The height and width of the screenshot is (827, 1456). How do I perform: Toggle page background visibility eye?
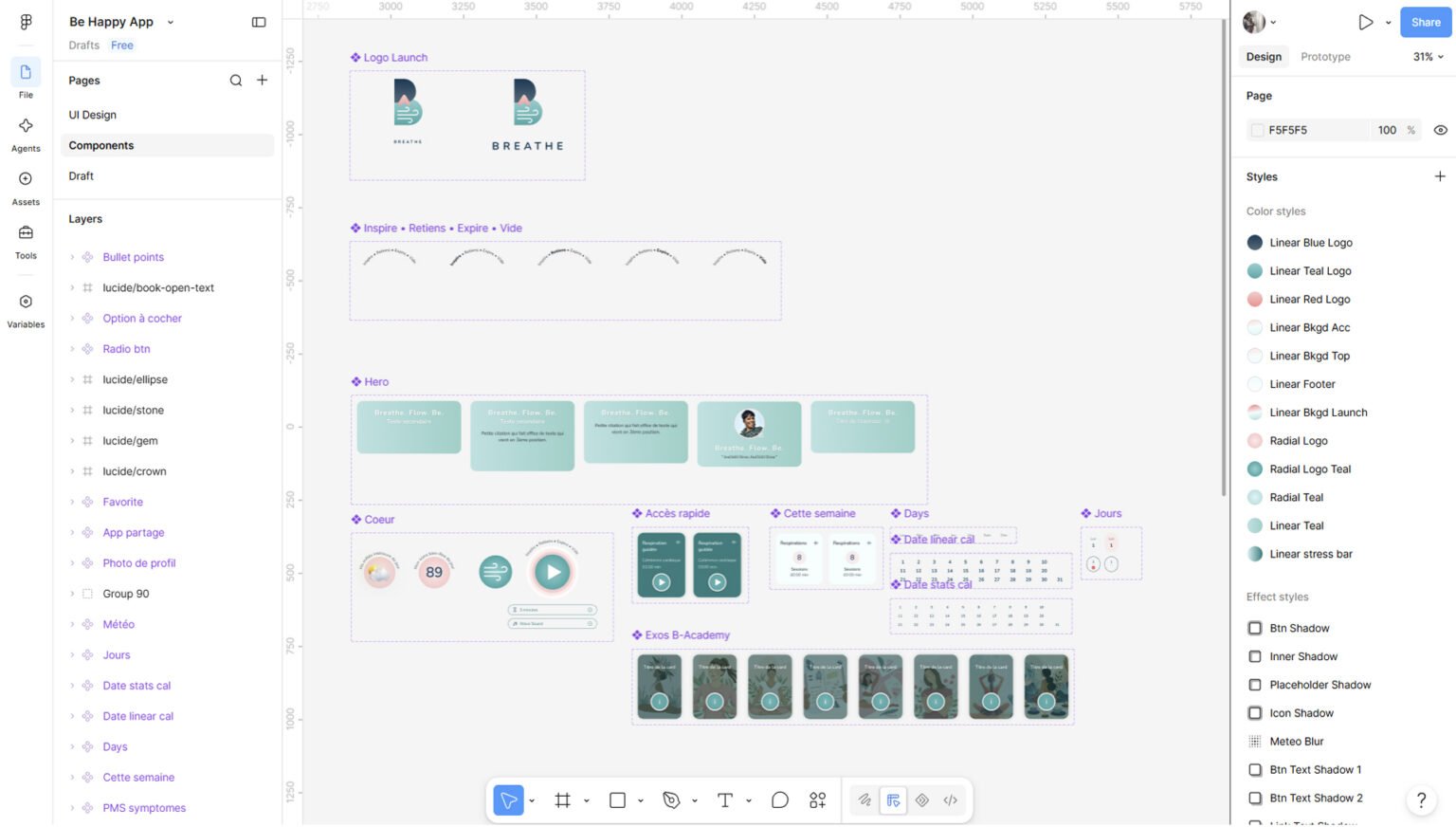pyautogui.click(x=1440, y=130)
